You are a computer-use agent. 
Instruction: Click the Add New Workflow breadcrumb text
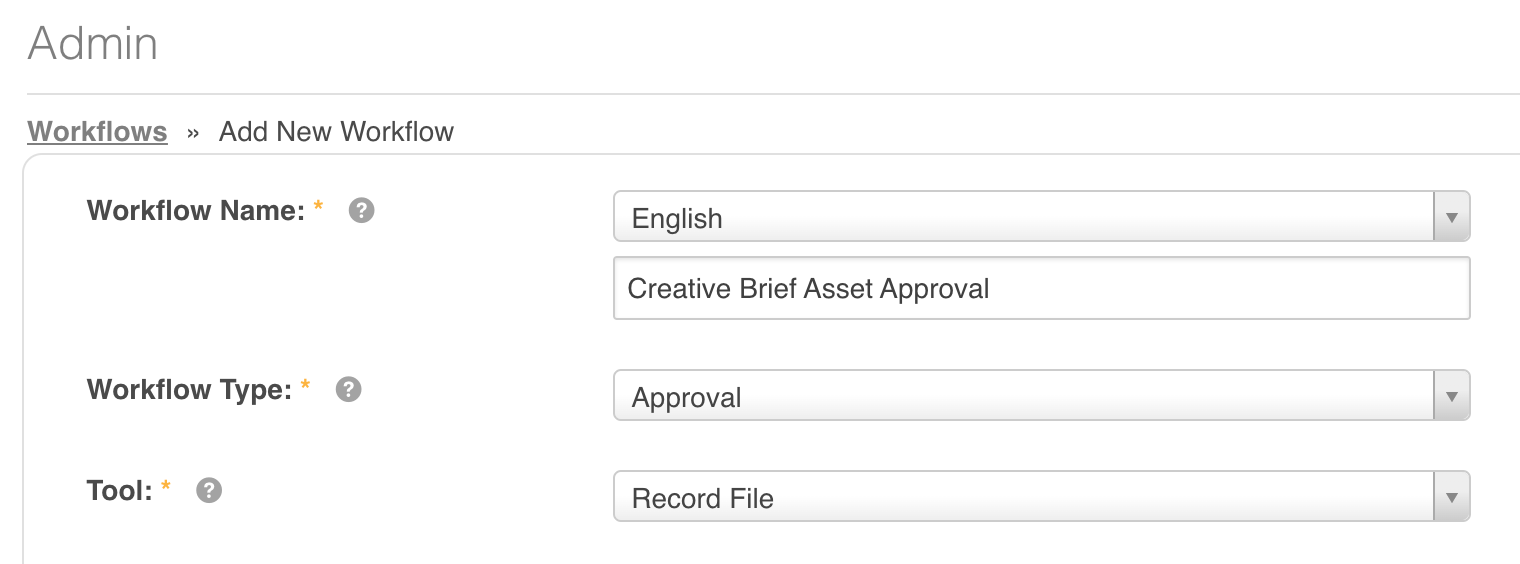tap(336, 131)
